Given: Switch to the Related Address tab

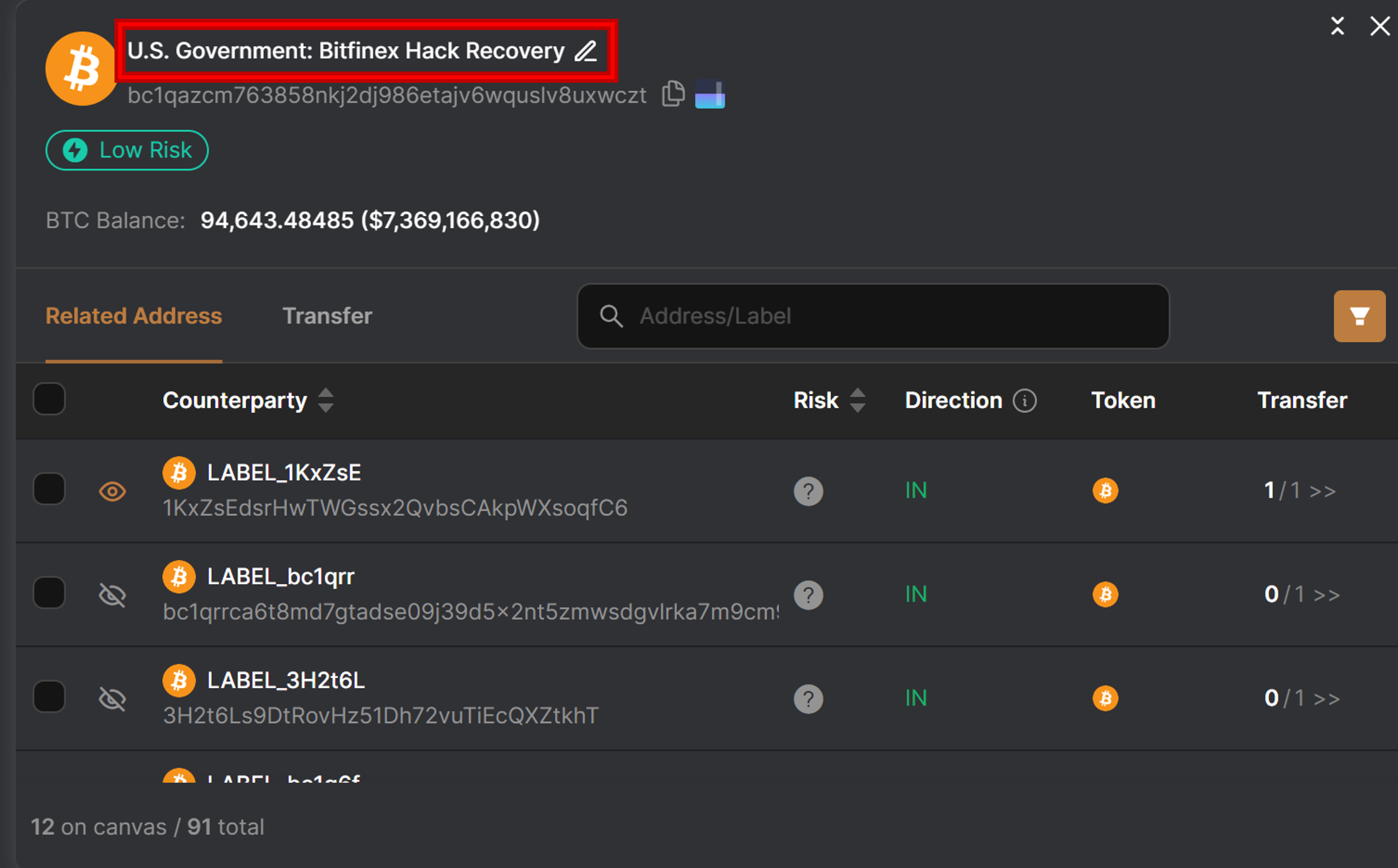Looking at the screenshot, I should point(134,316).
